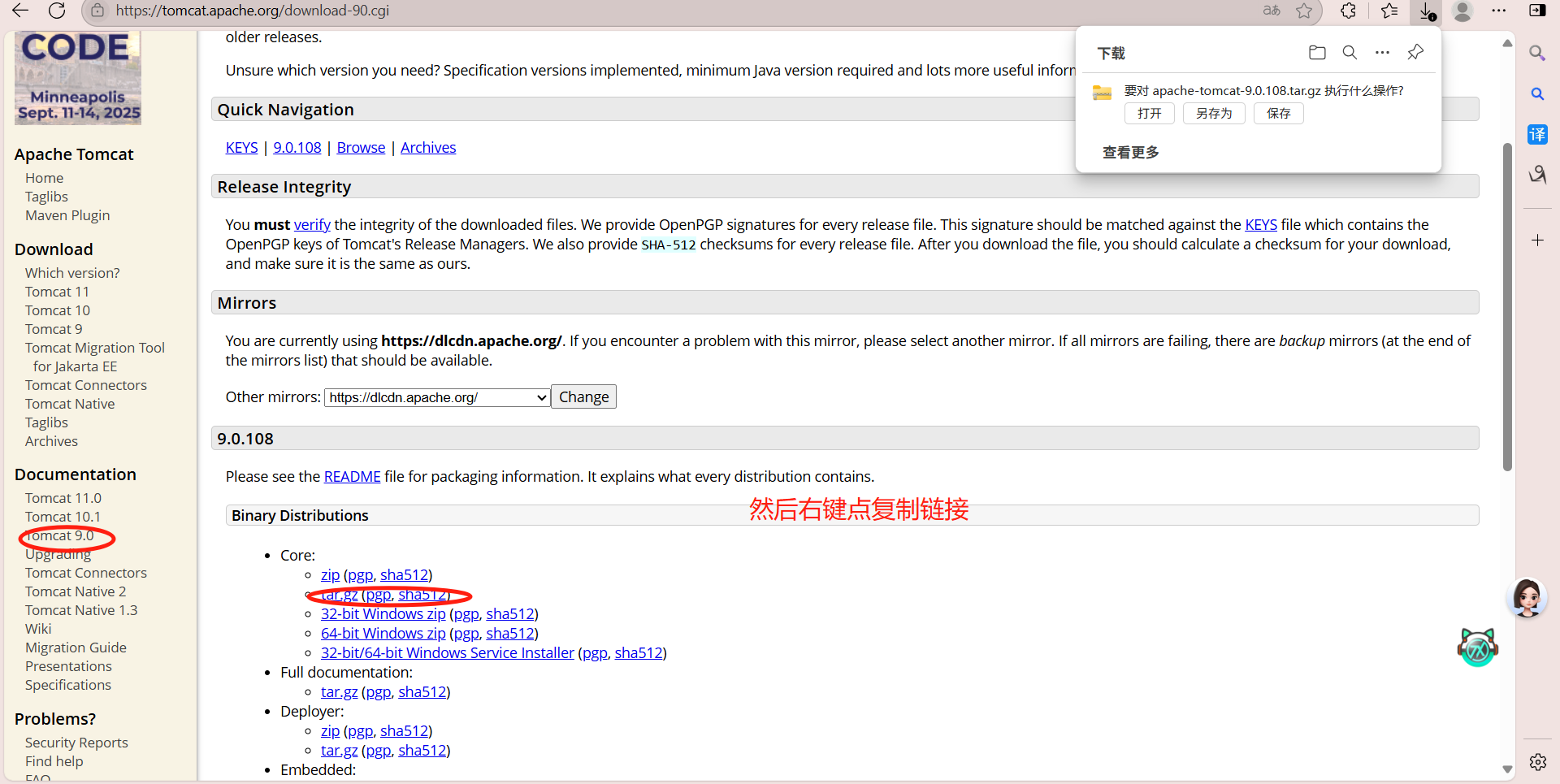
Task: Open site info lock icon
Action: pos(97,11)
